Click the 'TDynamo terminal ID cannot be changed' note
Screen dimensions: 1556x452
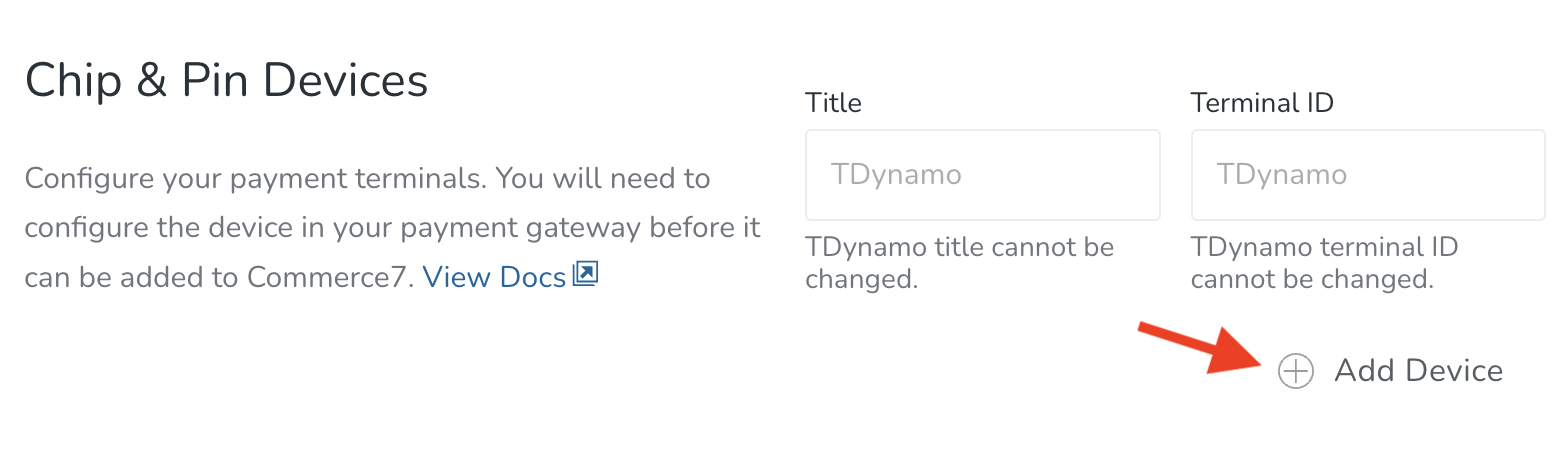coord(1323,263)
